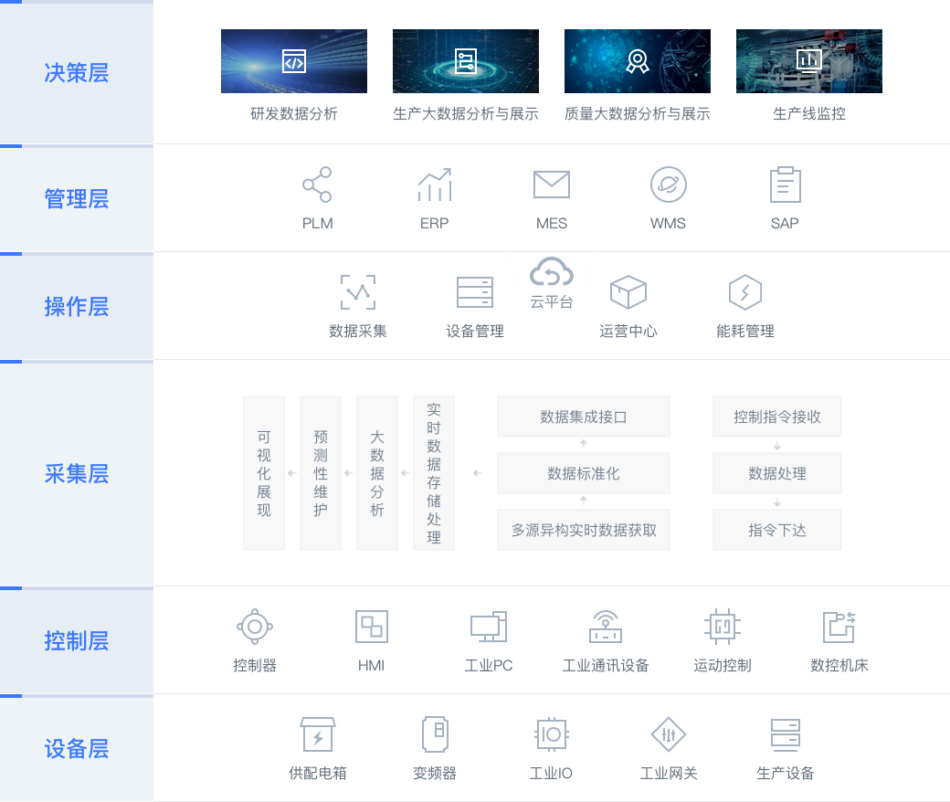950x802 pixels.
Task: Click the SAP clipboard icon
Action: (785, 184)
